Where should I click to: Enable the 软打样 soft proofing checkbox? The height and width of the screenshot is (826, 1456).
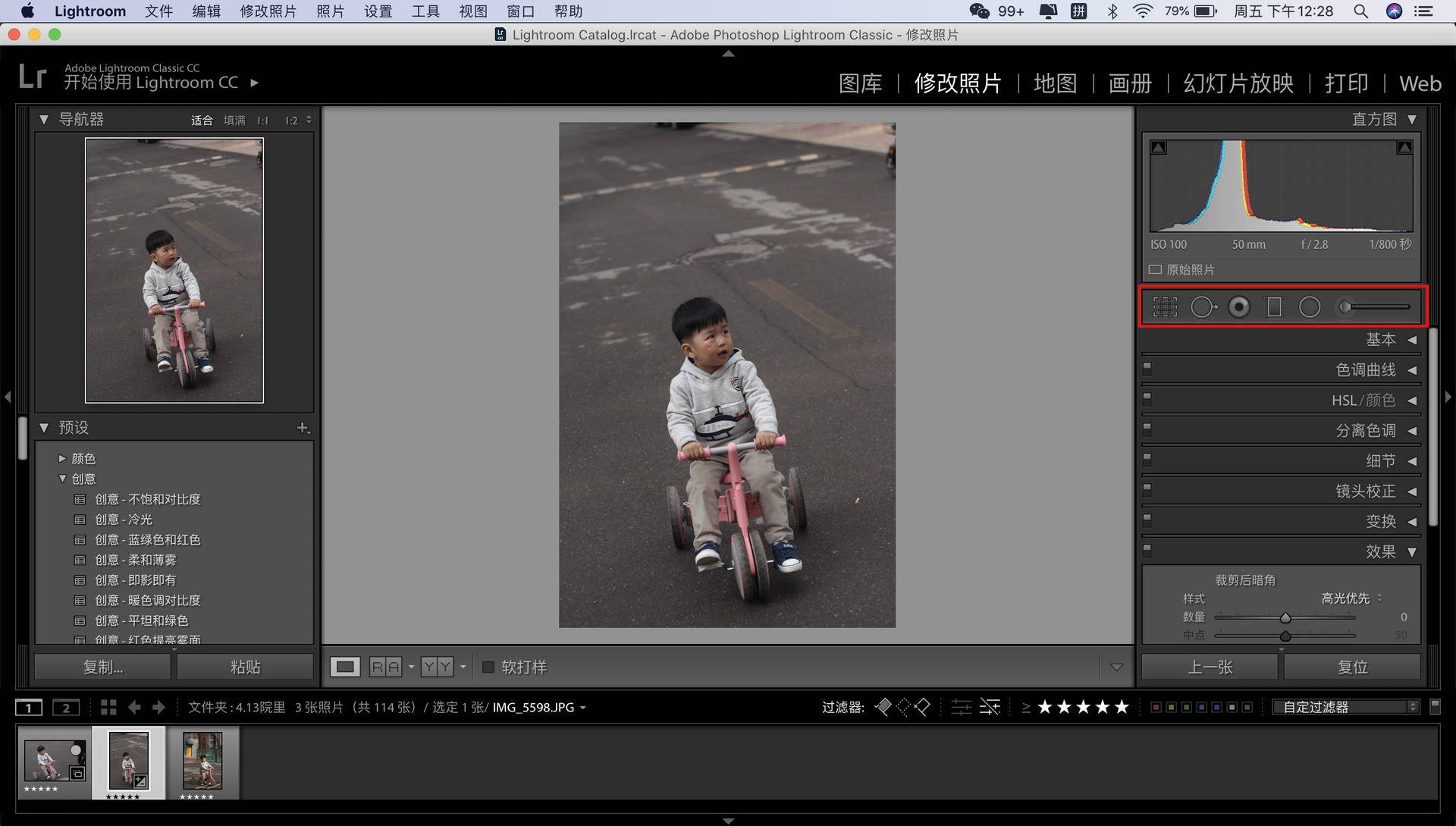coord(489,667)
